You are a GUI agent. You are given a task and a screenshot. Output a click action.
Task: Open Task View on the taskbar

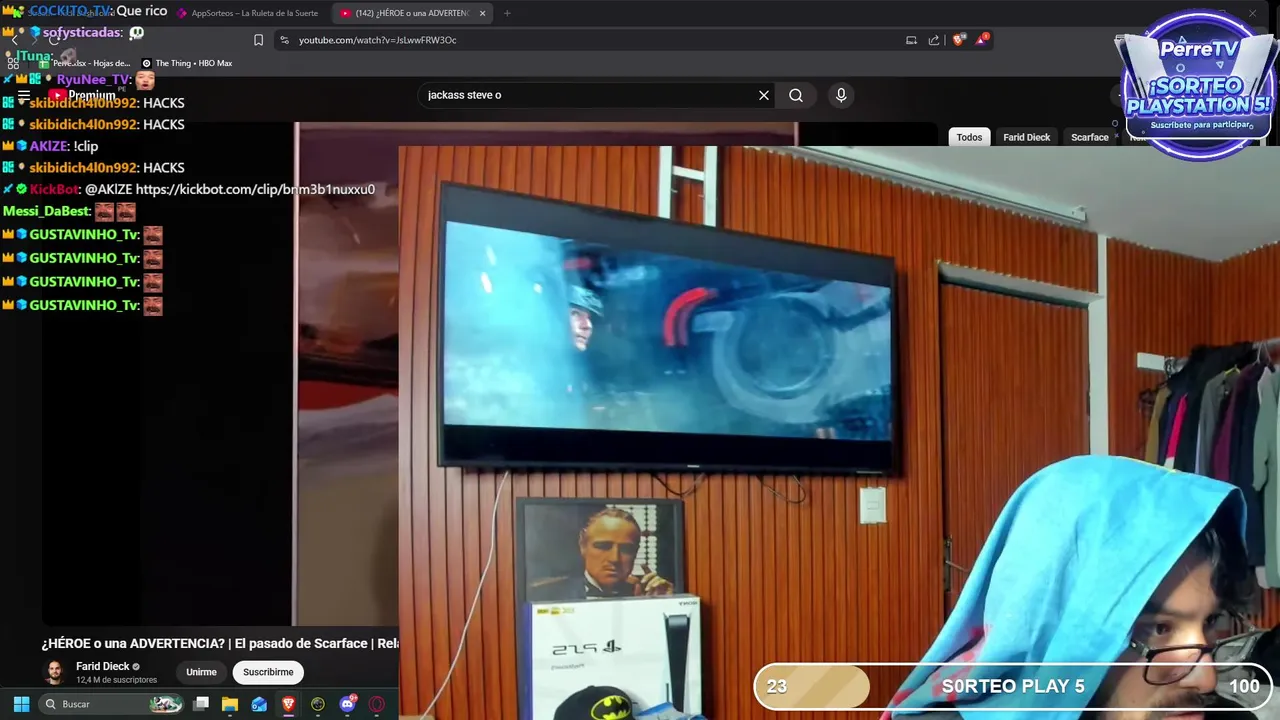(201, 704)
